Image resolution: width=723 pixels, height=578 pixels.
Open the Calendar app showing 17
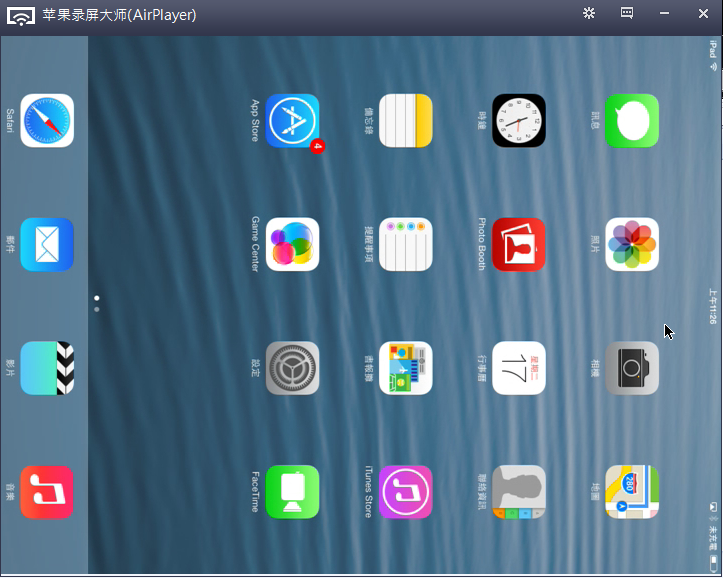(519, 368)
